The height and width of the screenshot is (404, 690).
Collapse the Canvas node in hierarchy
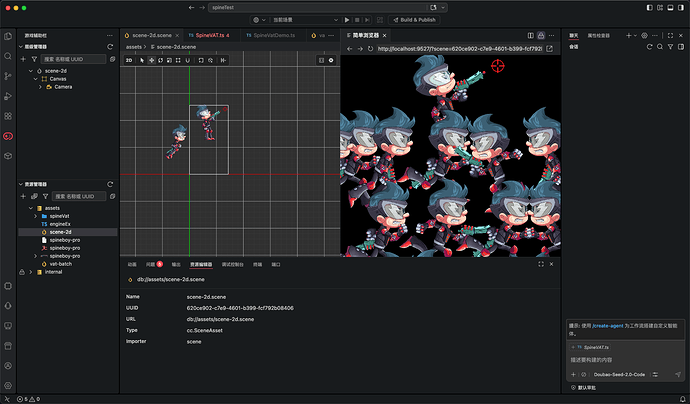pos(36,79)
